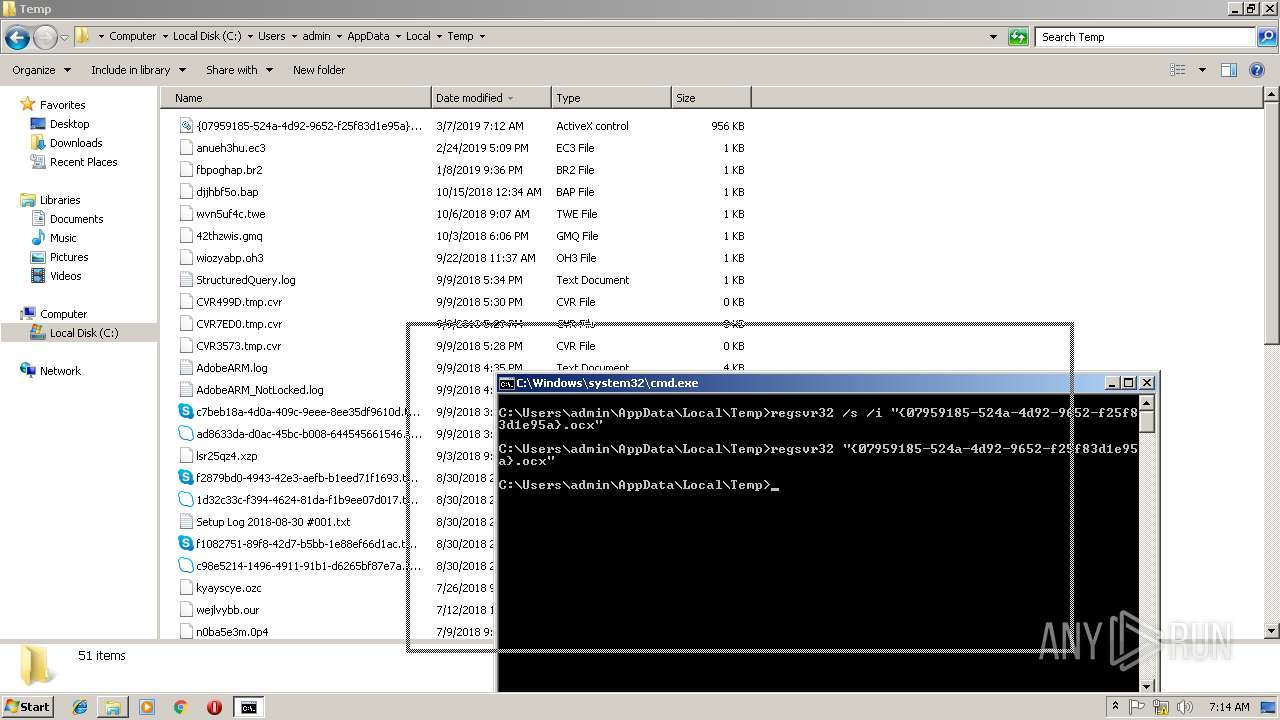1280x720 pixels.
Task: Open Internet Explorer from taskbar
Action: 80,707
